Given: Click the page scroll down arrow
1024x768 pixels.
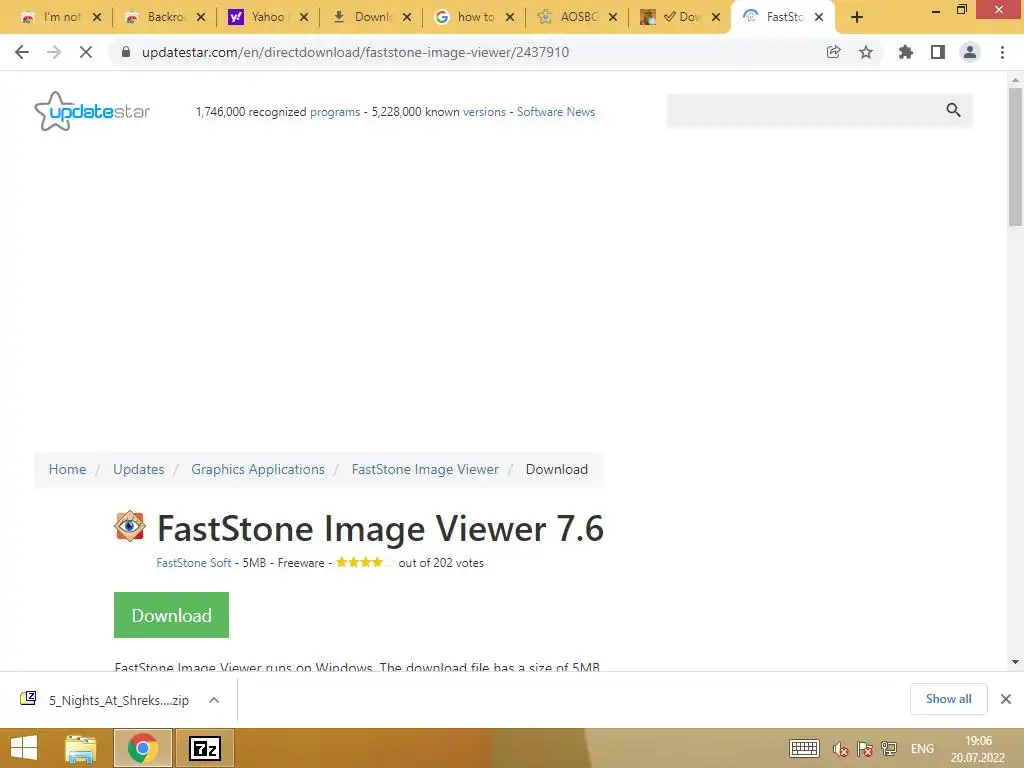Looking at the screenshot, I should click(1015, 662).
